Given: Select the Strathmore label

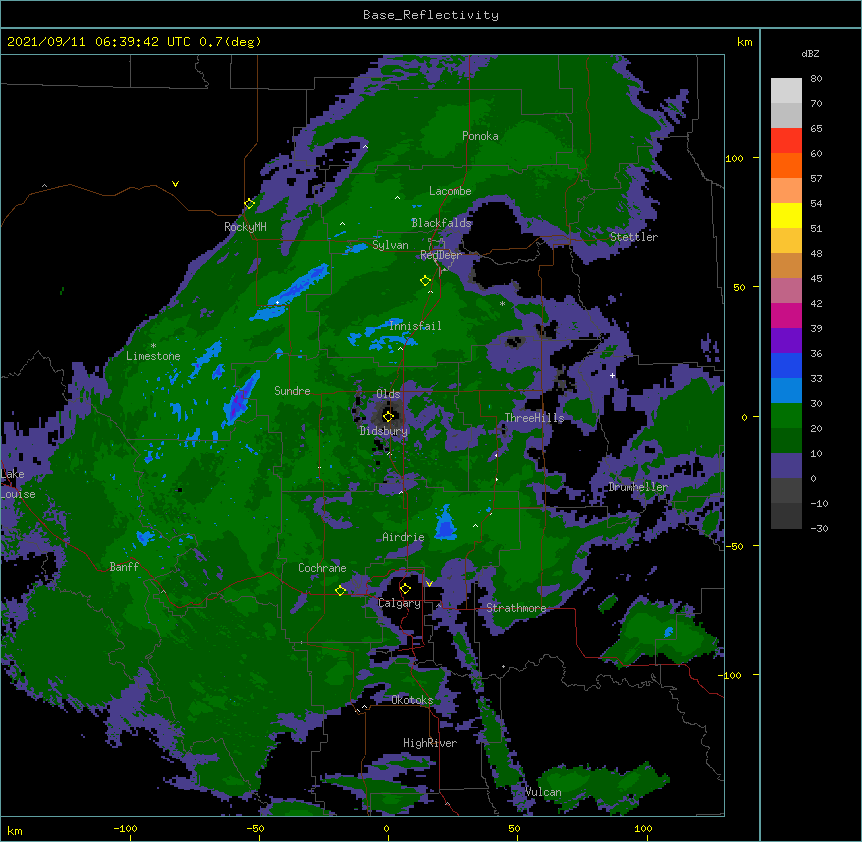Looking at the screenshot, I should coord(516,608).
